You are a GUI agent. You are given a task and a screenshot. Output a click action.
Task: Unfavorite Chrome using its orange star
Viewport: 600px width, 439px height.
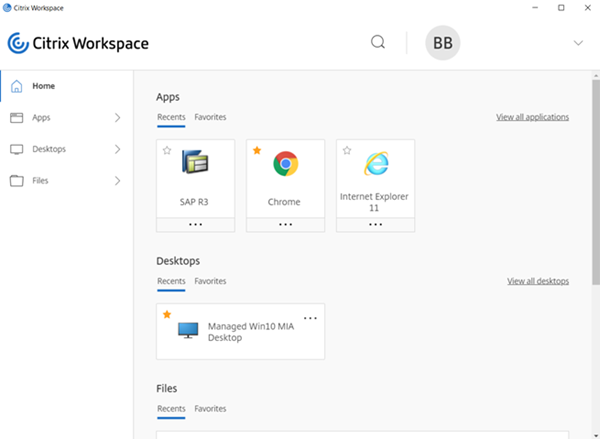pyautogui.click(x=257, y=151)
